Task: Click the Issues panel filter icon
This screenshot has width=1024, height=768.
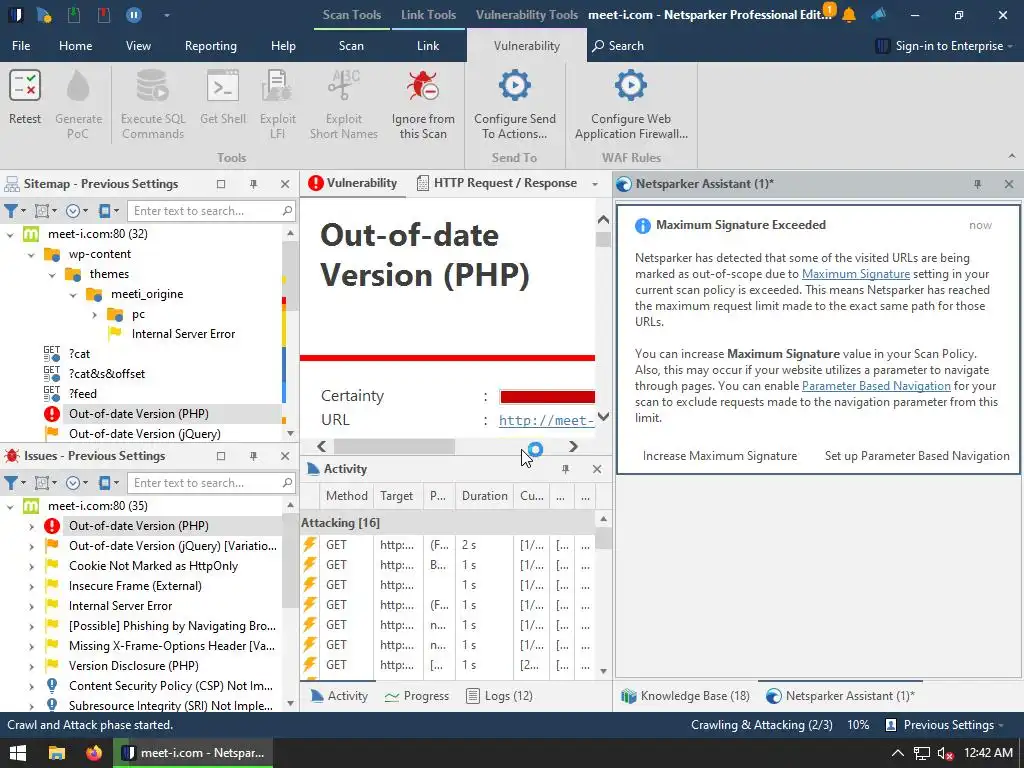Action: click(11, 483)
